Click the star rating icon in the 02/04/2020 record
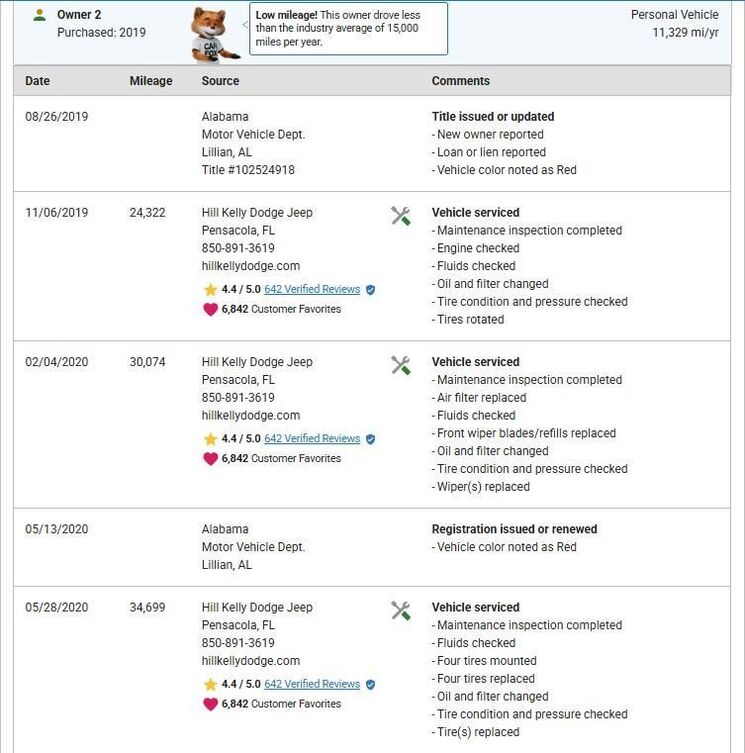Image resolution: width=745 pixels, height=753 pixels. click(210, 439)
